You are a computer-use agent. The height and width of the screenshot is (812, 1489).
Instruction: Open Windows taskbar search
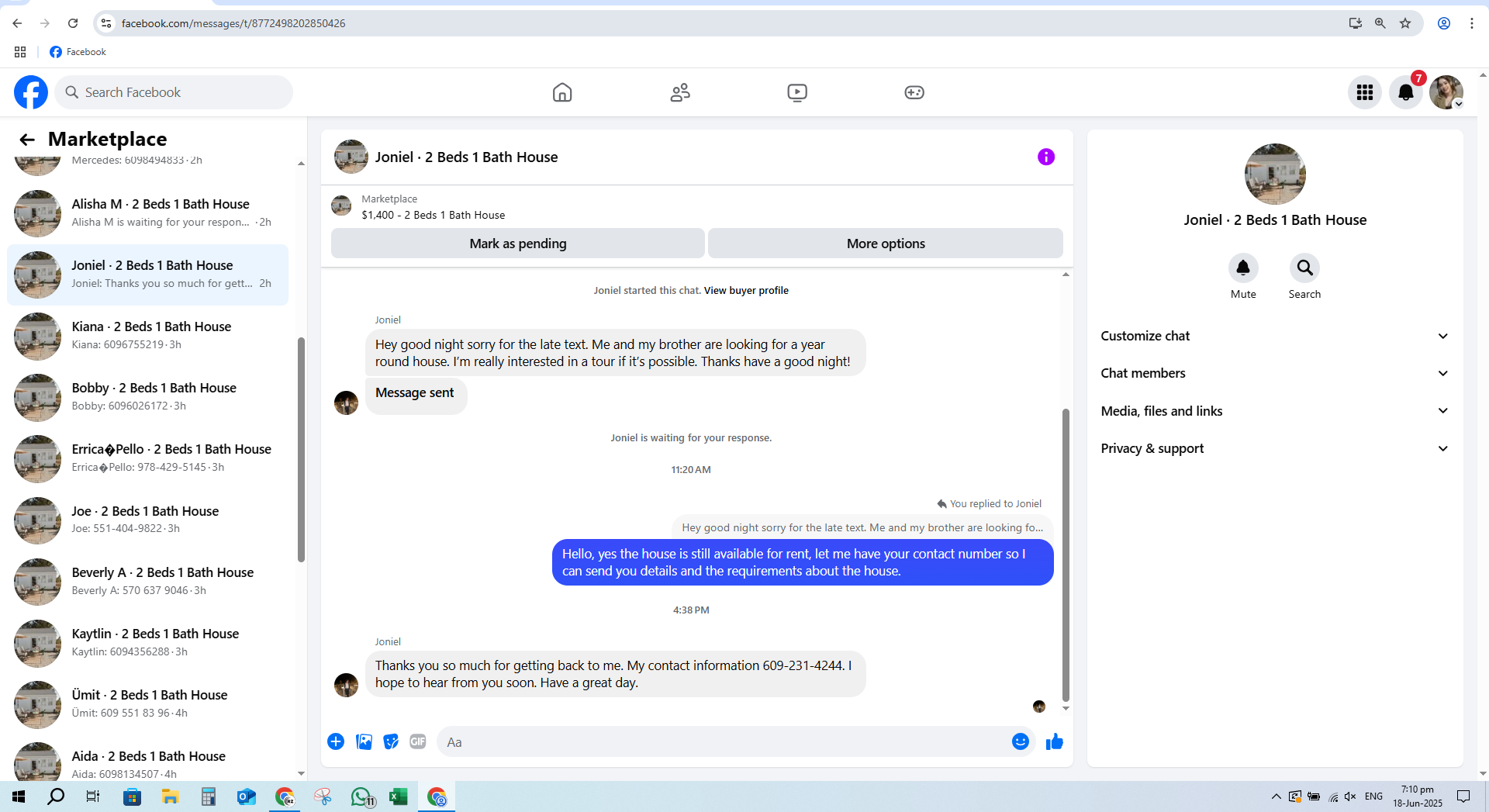tap(56, 796)
